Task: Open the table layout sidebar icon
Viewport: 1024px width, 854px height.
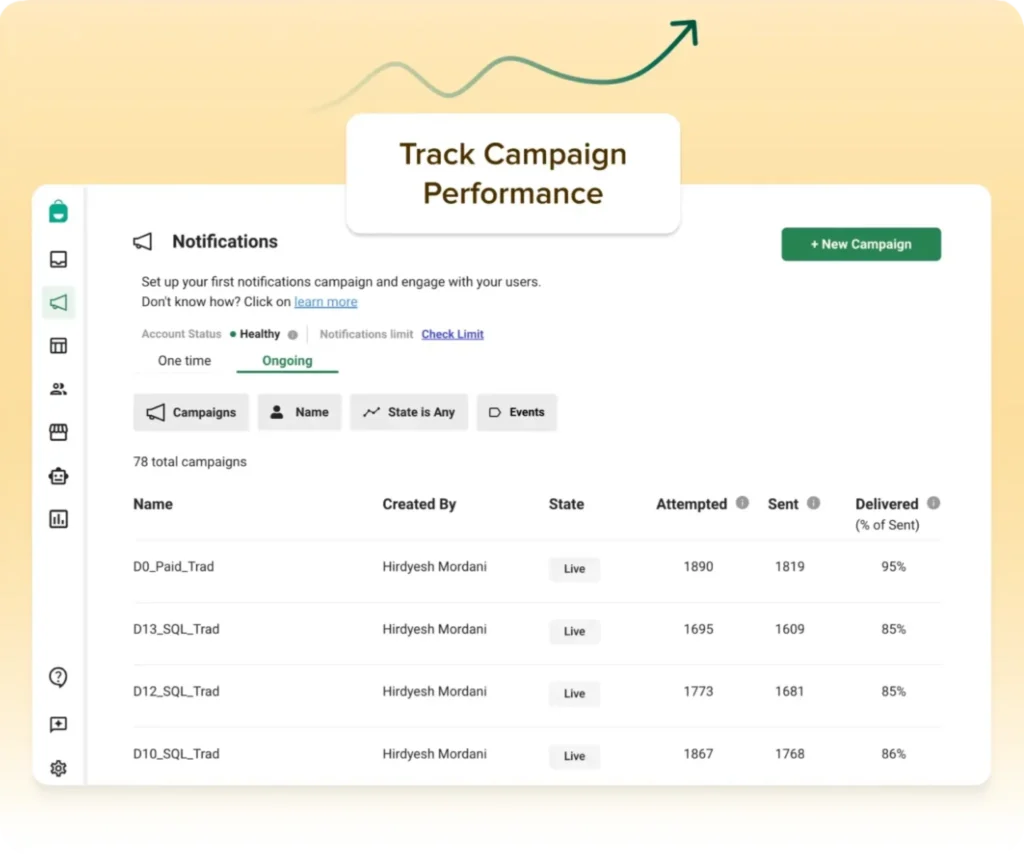Action: coord(58,346)
